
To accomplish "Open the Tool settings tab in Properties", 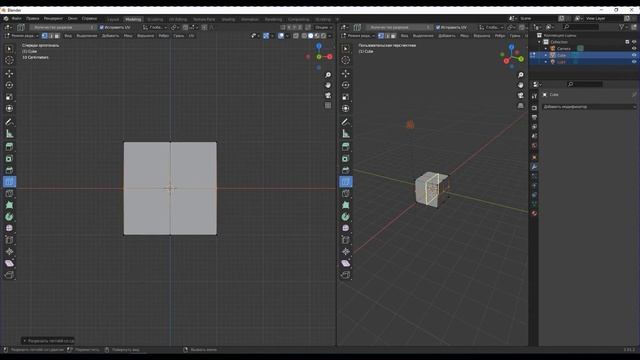I will (x=534, y=96).
